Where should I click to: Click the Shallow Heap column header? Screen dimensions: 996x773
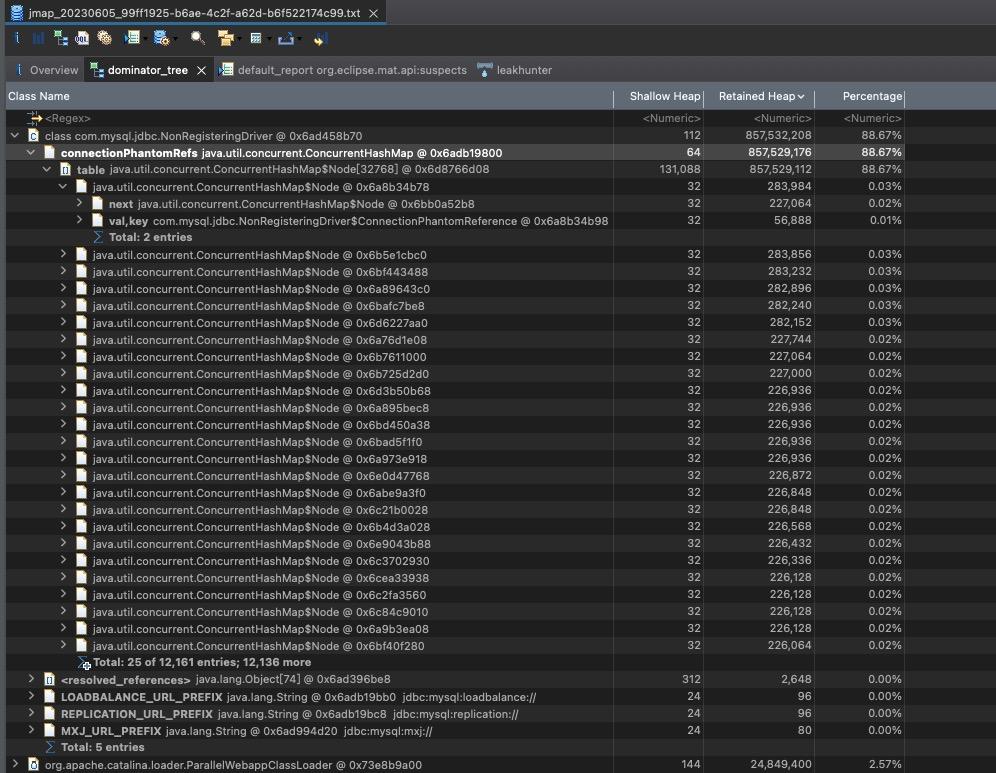point(664,97)
